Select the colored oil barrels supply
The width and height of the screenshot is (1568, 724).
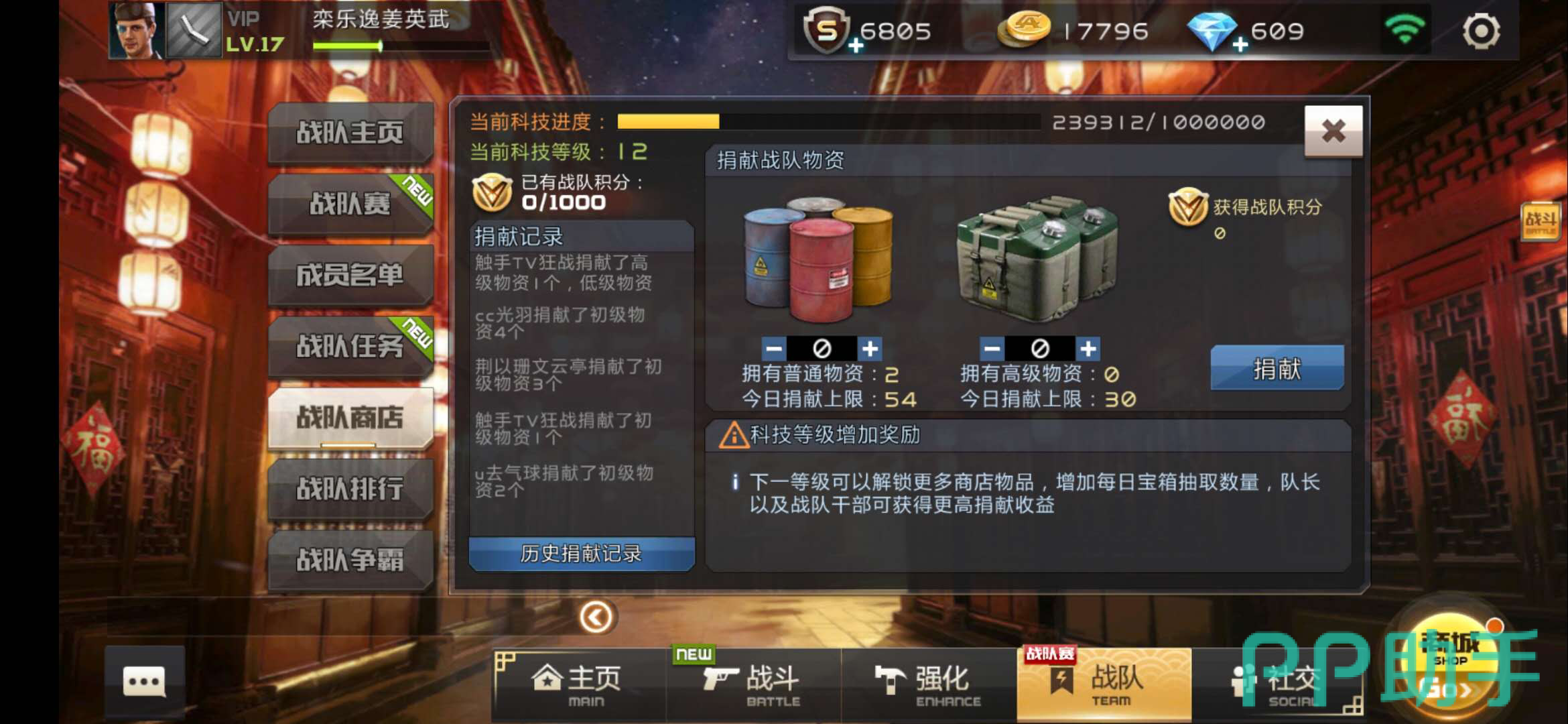[x=819, y=259]
